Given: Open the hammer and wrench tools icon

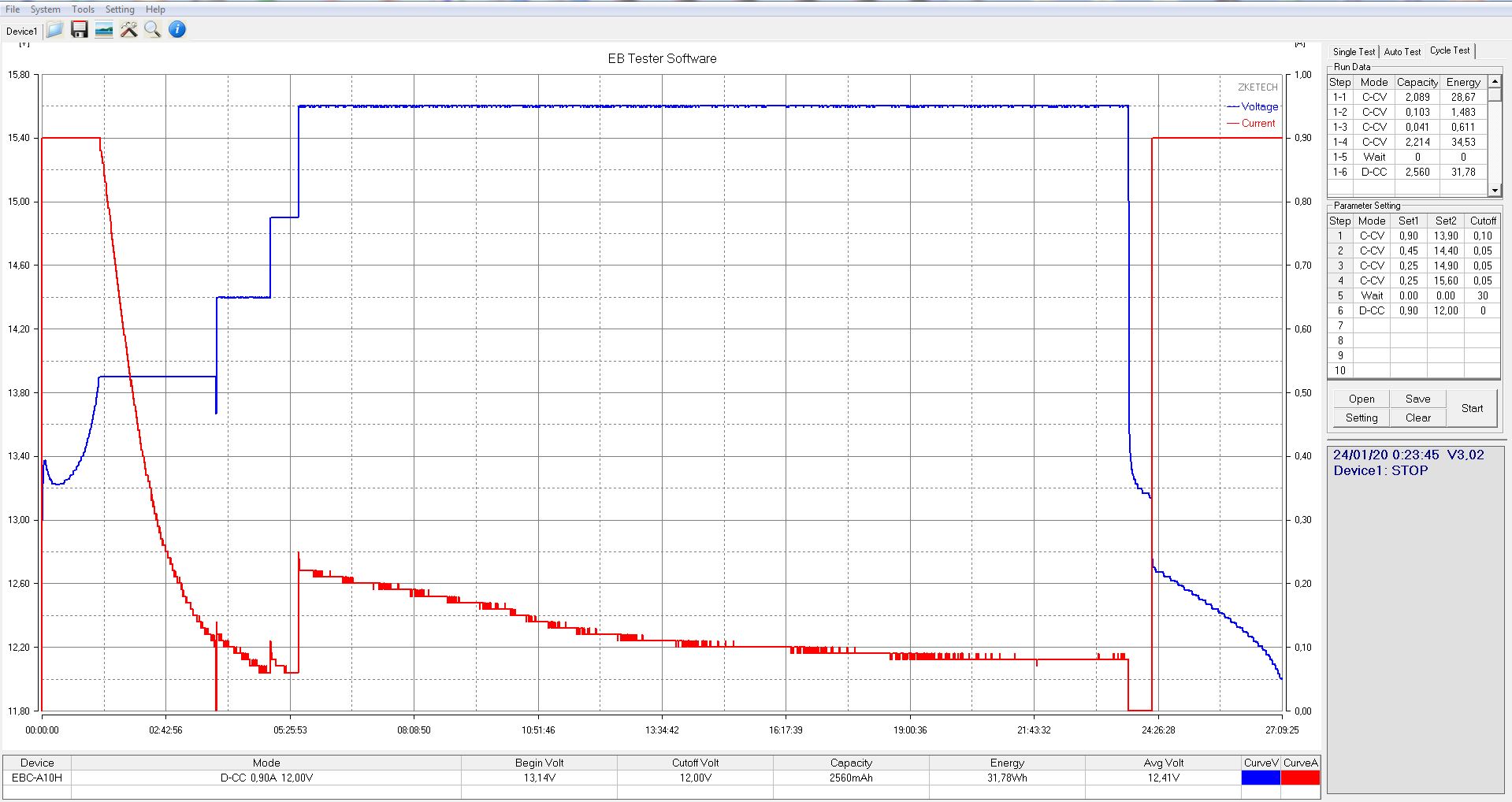Looking at the screenshot, I should (x=128, y=30).
